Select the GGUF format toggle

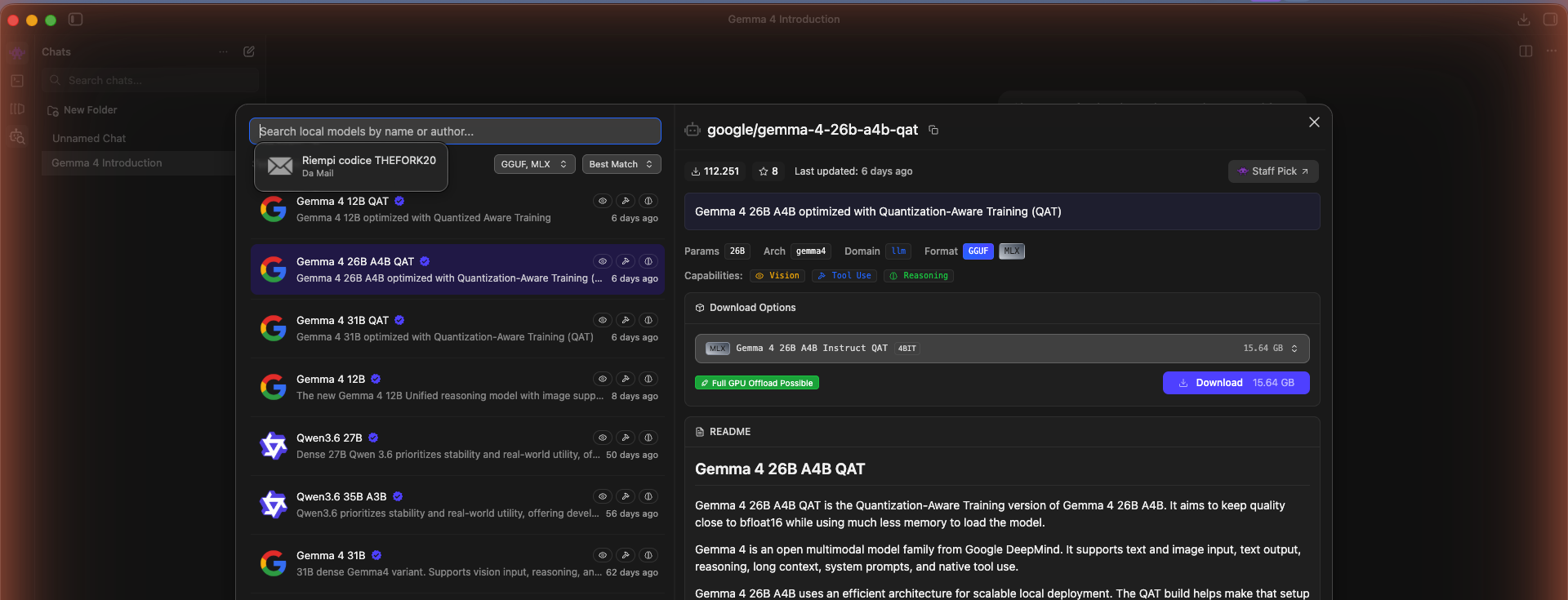pyautogui.click(x=978, y=251)
